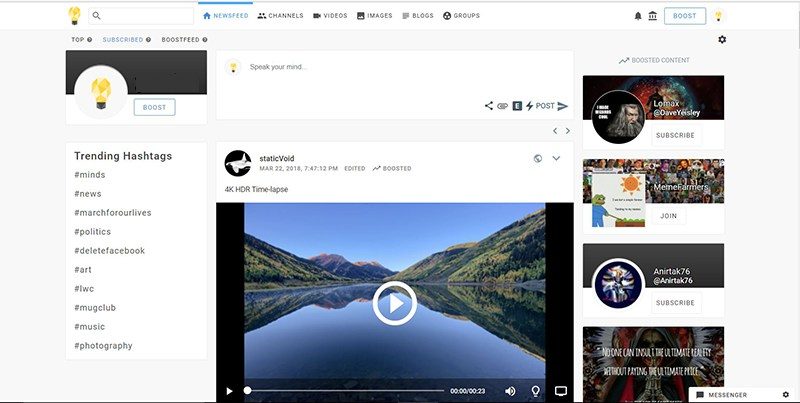Image resolution: width=800 pixels, height=403 pixels.
Task: Switch to the Channels tab
Action: pyautogui.click(x=279, y=16)
